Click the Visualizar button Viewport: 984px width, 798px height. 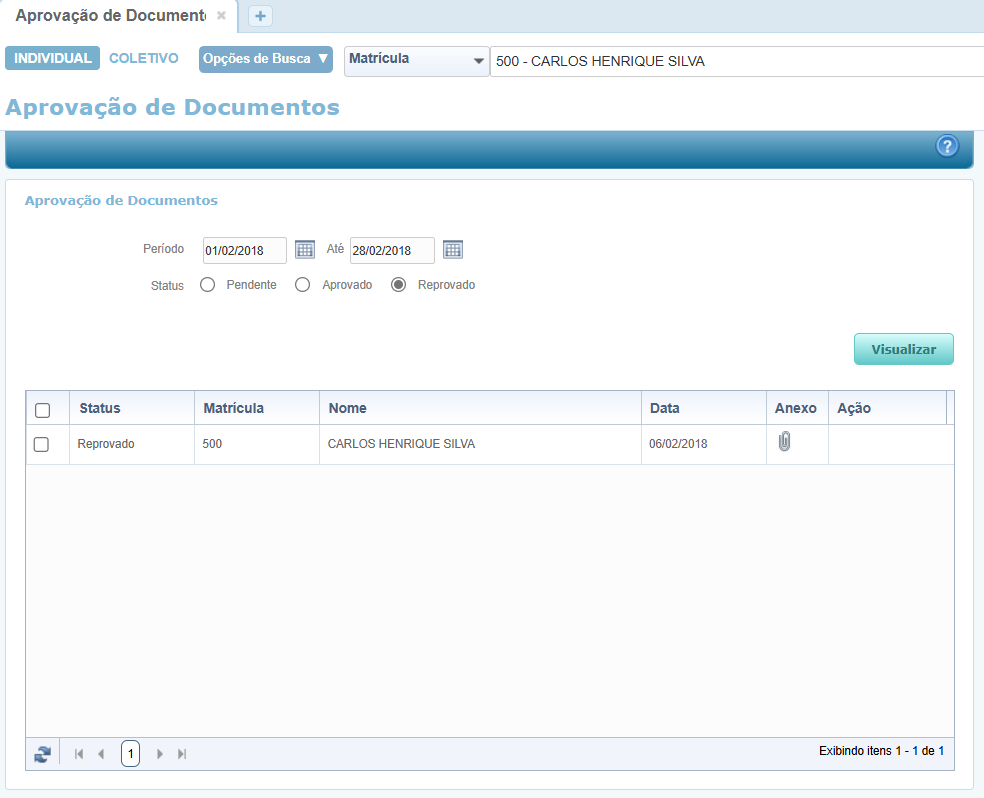coord(904,349)
